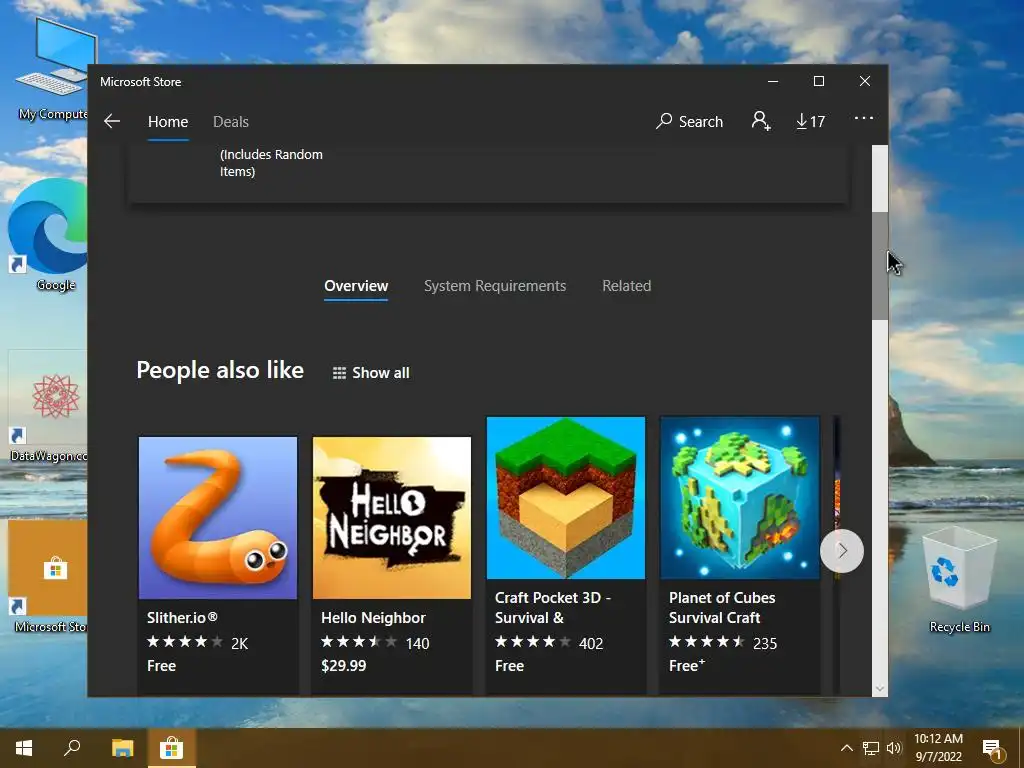Open the Slither.io game thumbnail
This screenshot has height=768, width=1024.
coord(218,518)
